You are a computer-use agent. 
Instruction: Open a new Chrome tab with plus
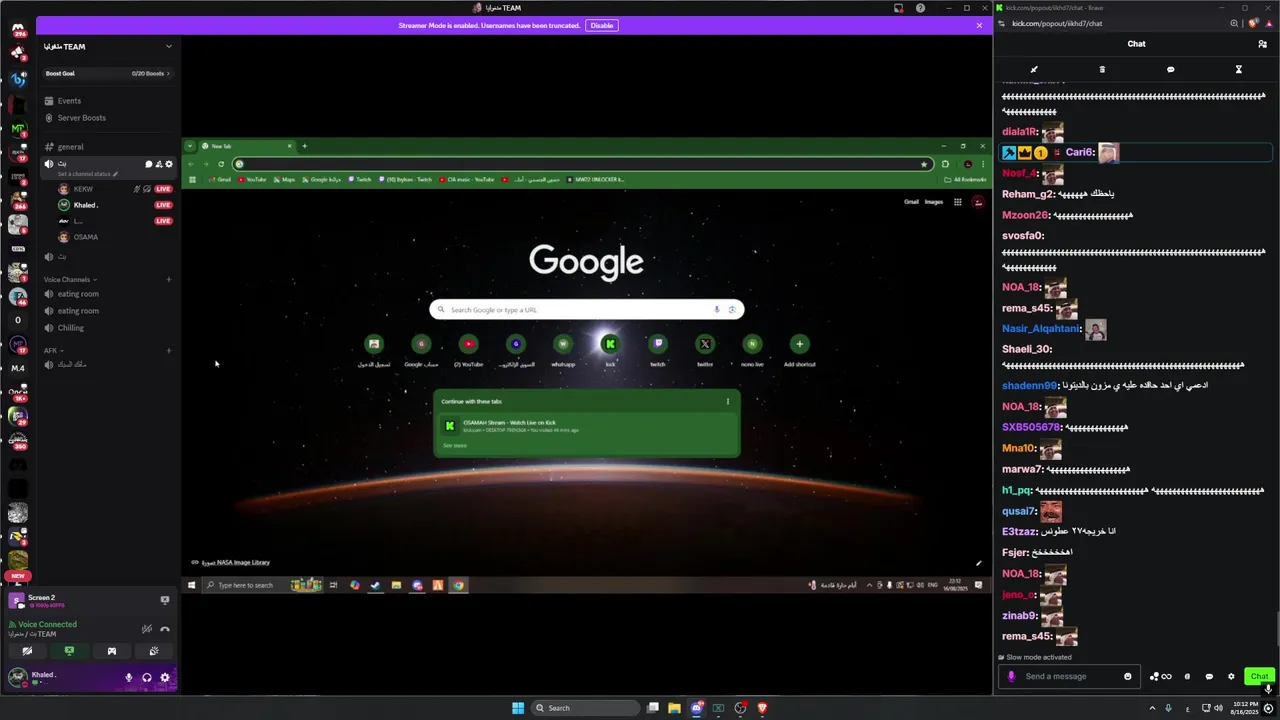click(305, 146)
